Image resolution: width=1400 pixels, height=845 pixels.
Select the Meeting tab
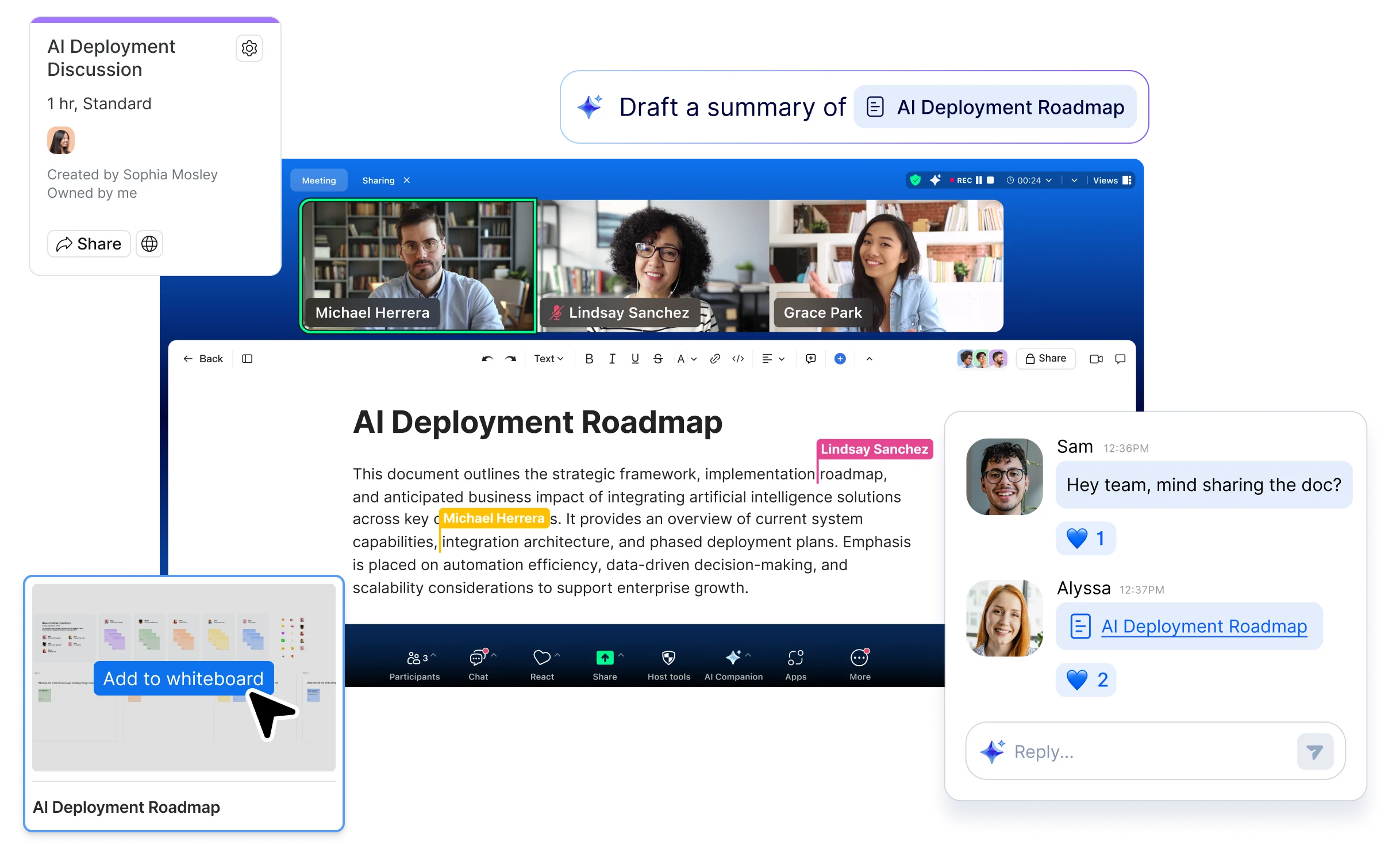318,180
